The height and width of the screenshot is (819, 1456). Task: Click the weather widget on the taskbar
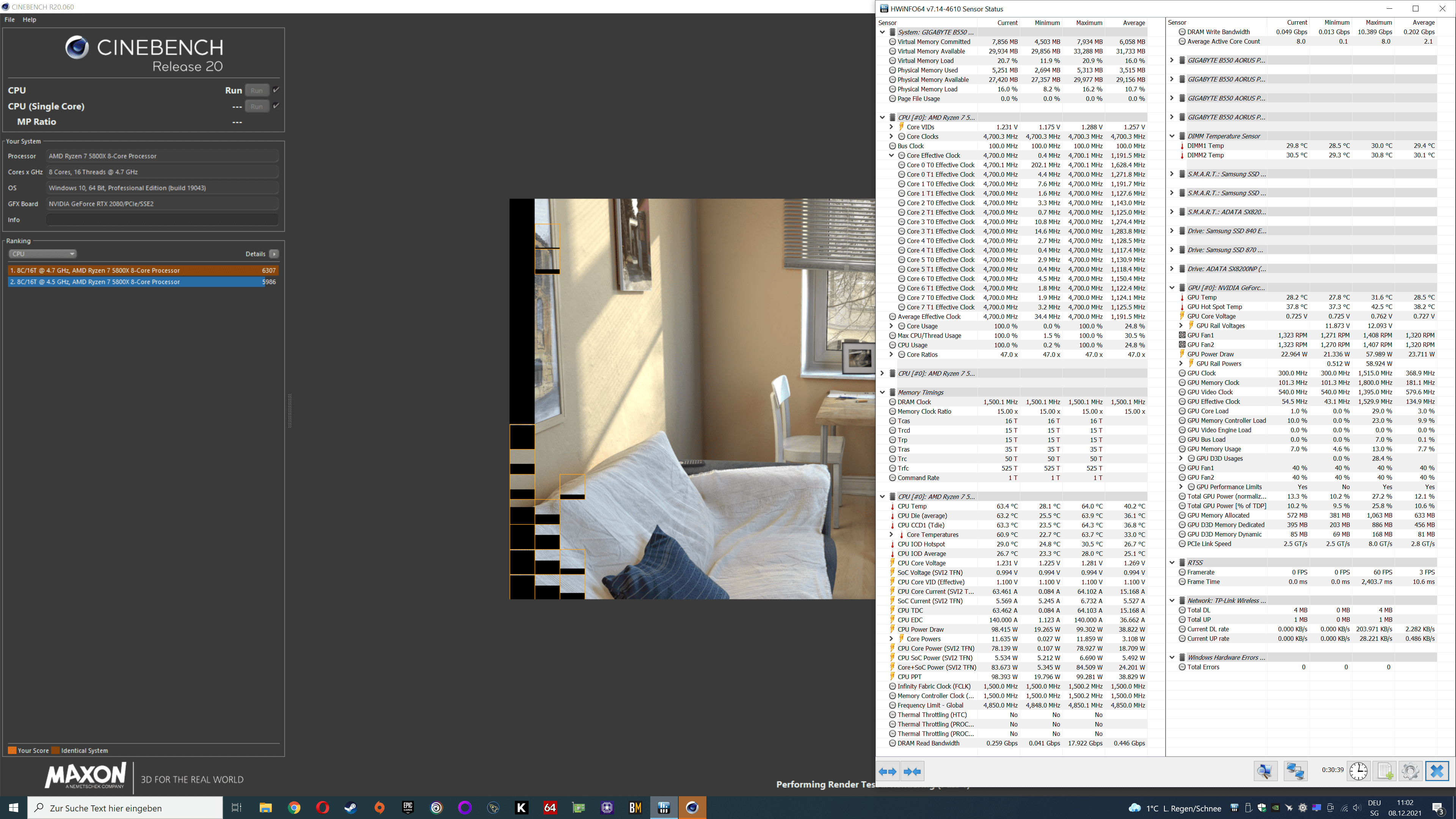1175,808
